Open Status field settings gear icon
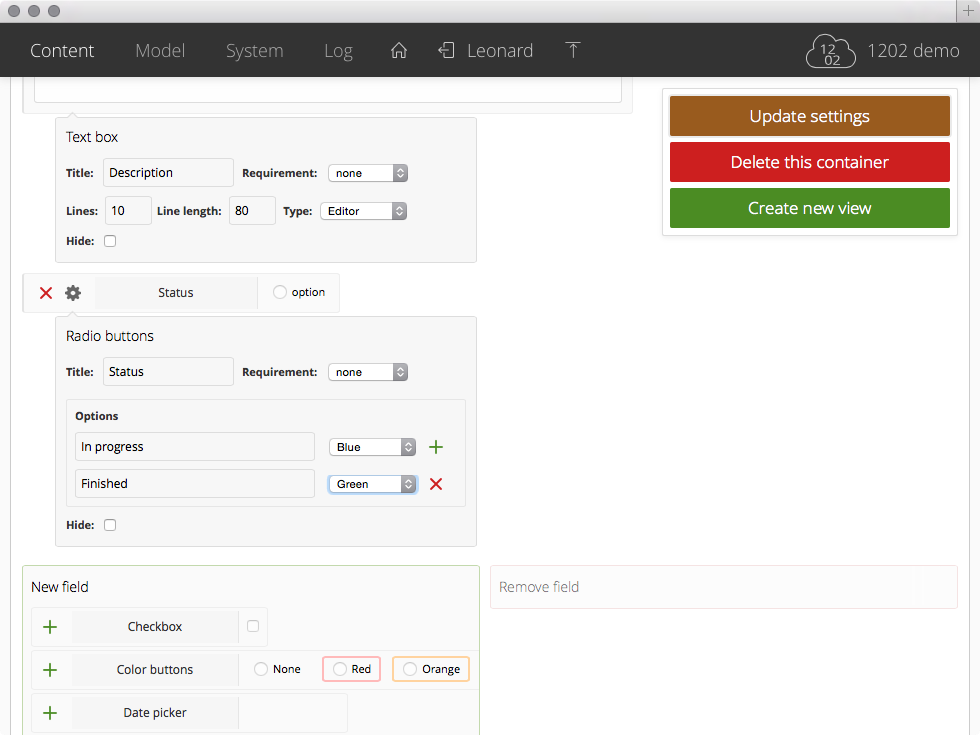This screenshot has width=980, height=735. point(73,293)
